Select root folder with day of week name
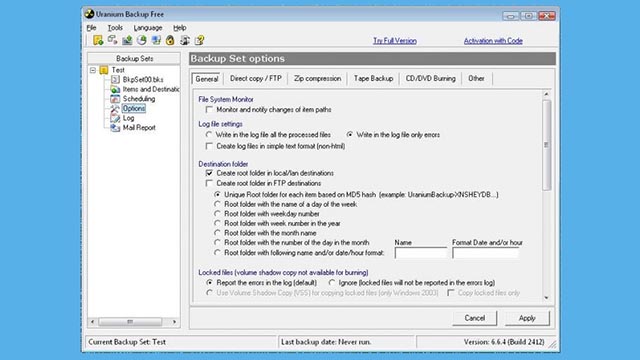Image resolution: width=640 pixels, height=360 pixels. tap(218, 204)
